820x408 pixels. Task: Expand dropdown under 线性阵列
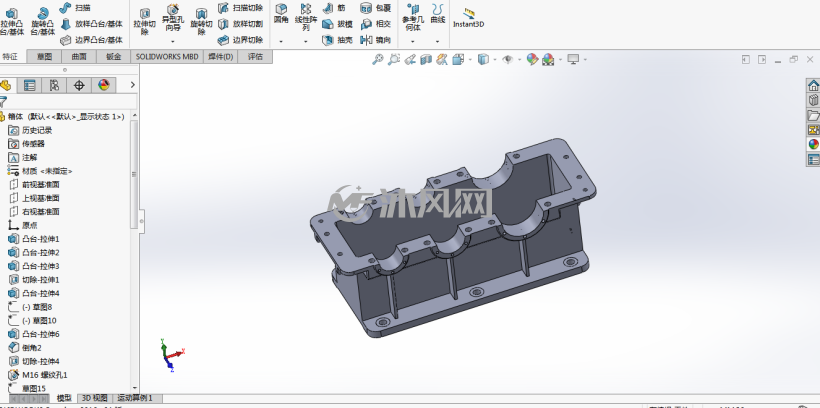(x=306, y=41)
